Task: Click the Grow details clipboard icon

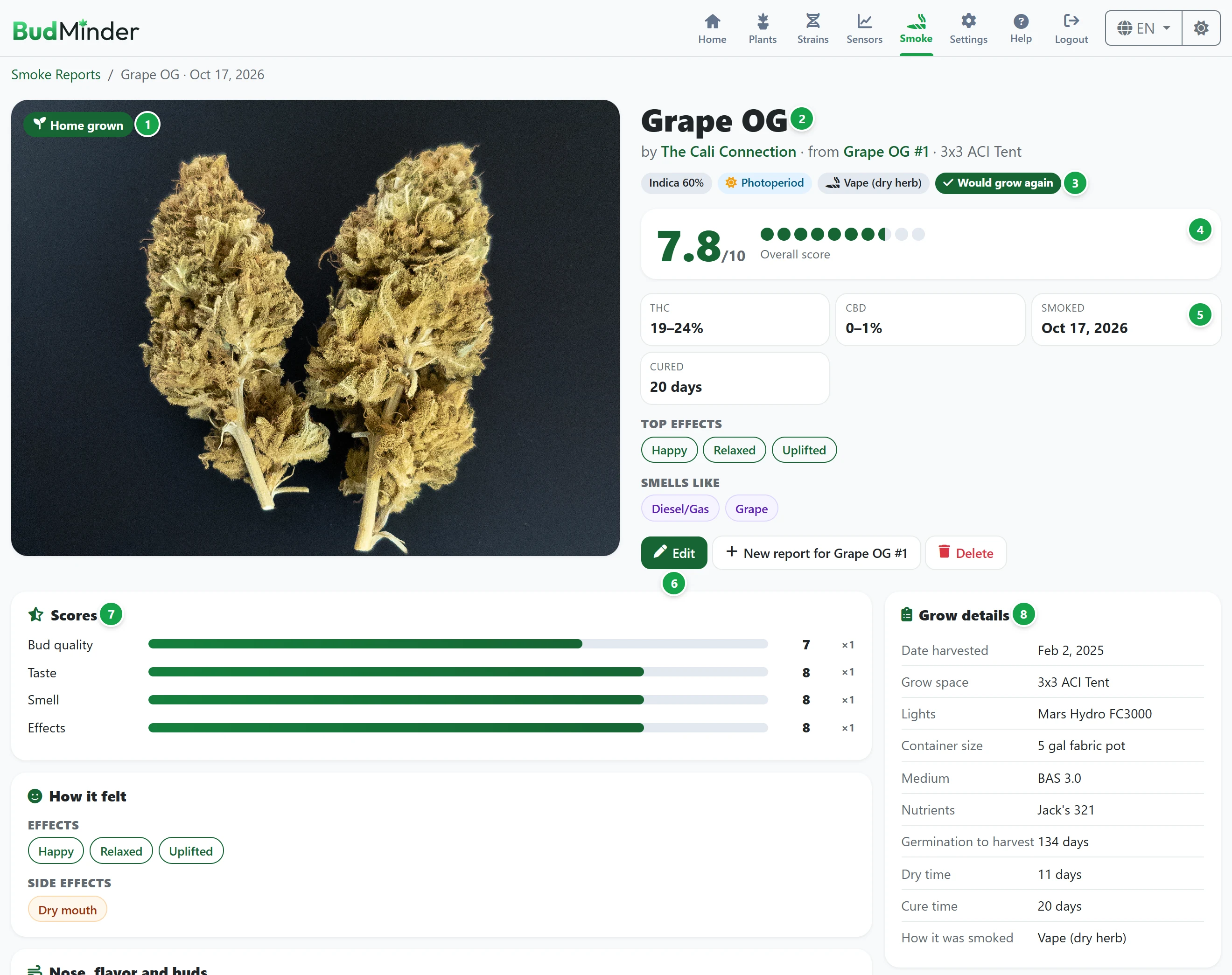Action: point(907,615)
